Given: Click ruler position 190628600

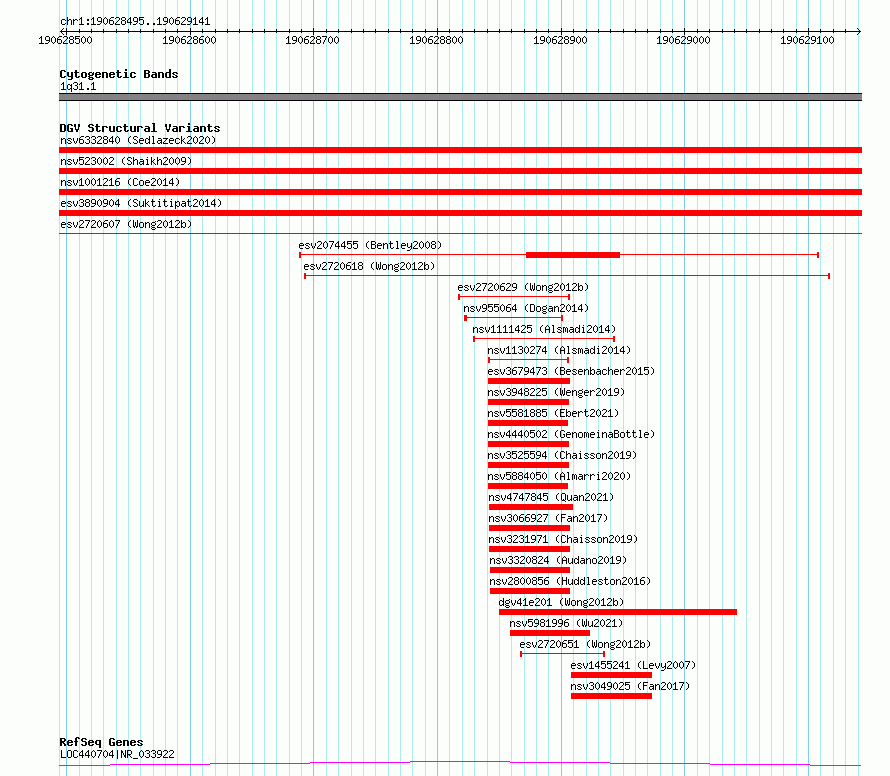Looking at the screenshot, I should (189, 40).
